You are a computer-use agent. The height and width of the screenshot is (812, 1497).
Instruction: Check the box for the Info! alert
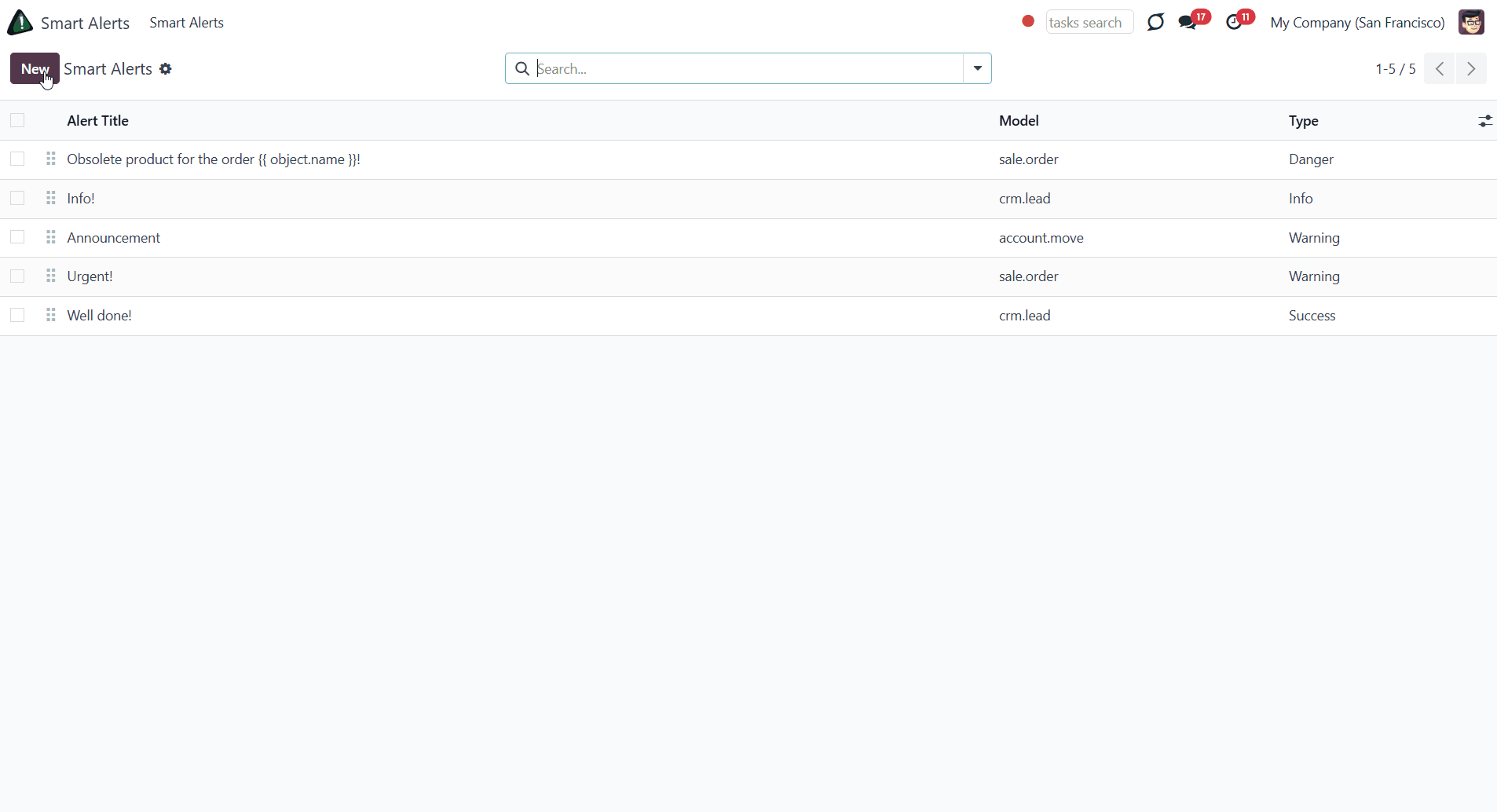pos(17,198)
